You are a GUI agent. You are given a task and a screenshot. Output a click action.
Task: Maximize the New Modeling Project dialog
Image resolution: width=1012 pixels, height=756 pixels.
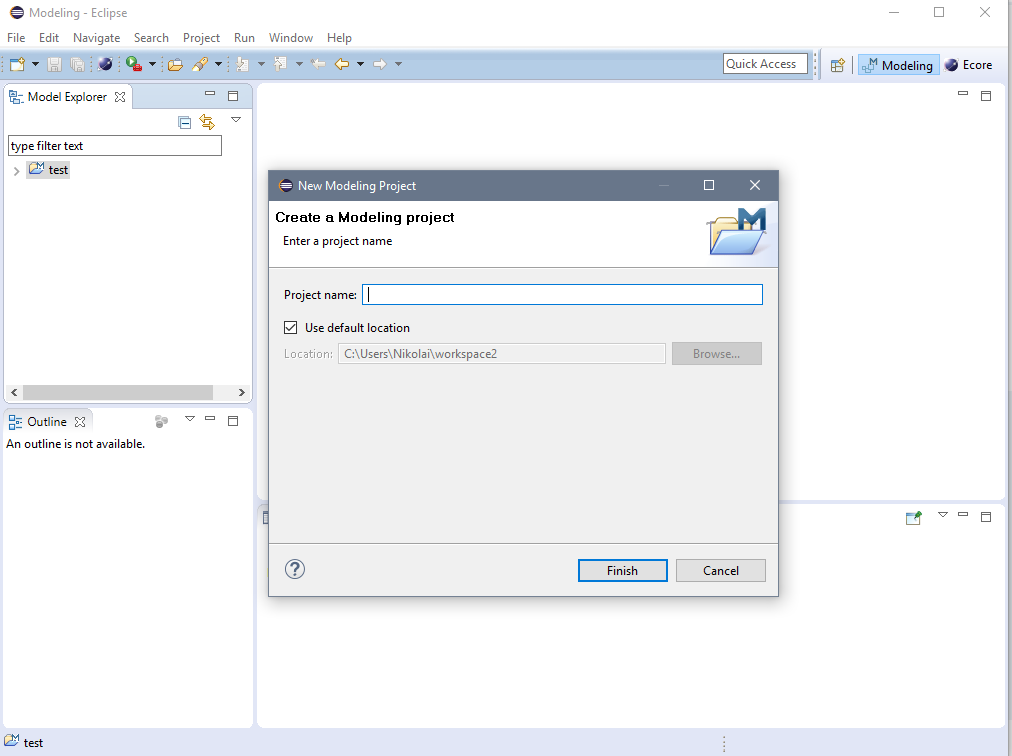[709, 185]
